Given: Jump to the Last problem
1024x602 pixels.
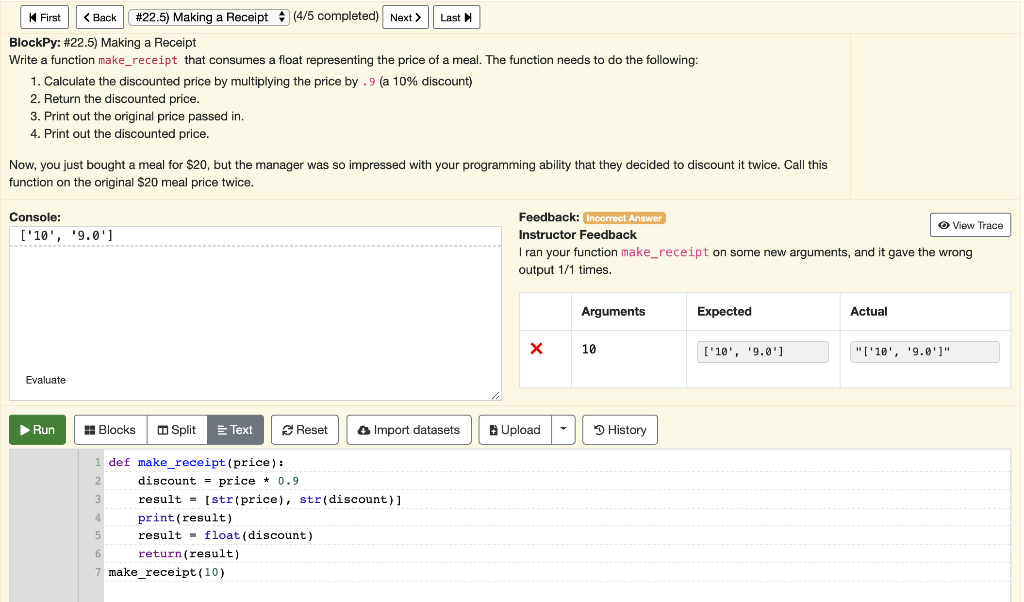Looking at the screenshot, I should pos(456,18).
